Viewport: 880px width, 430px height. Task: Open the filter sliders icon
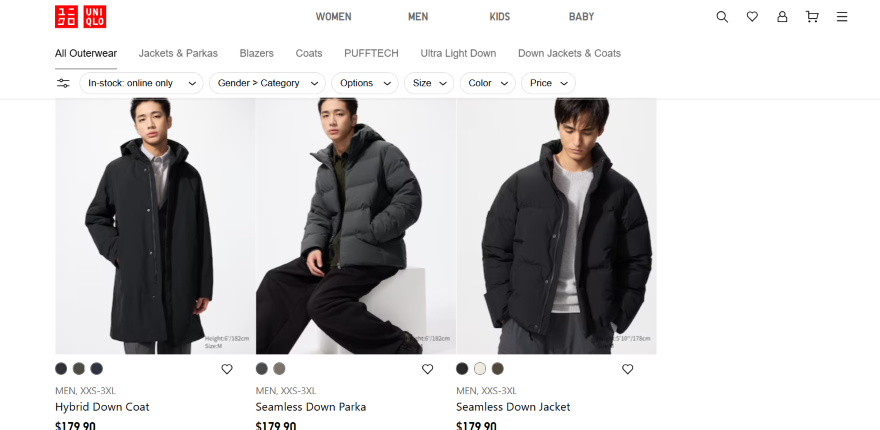click(x=63, y=83)
